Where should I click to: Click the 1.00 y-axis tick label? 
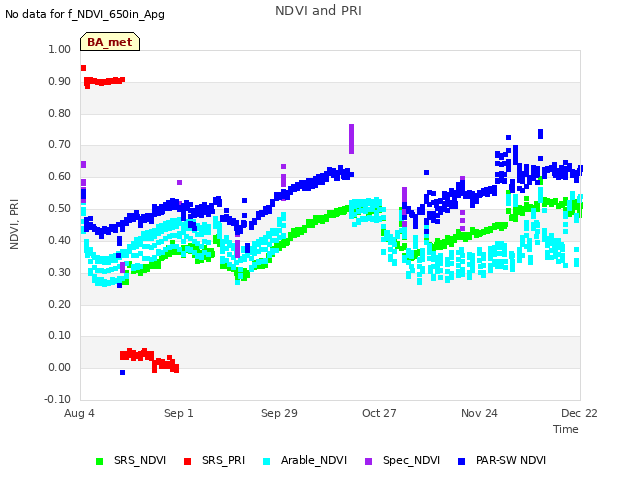60,49
